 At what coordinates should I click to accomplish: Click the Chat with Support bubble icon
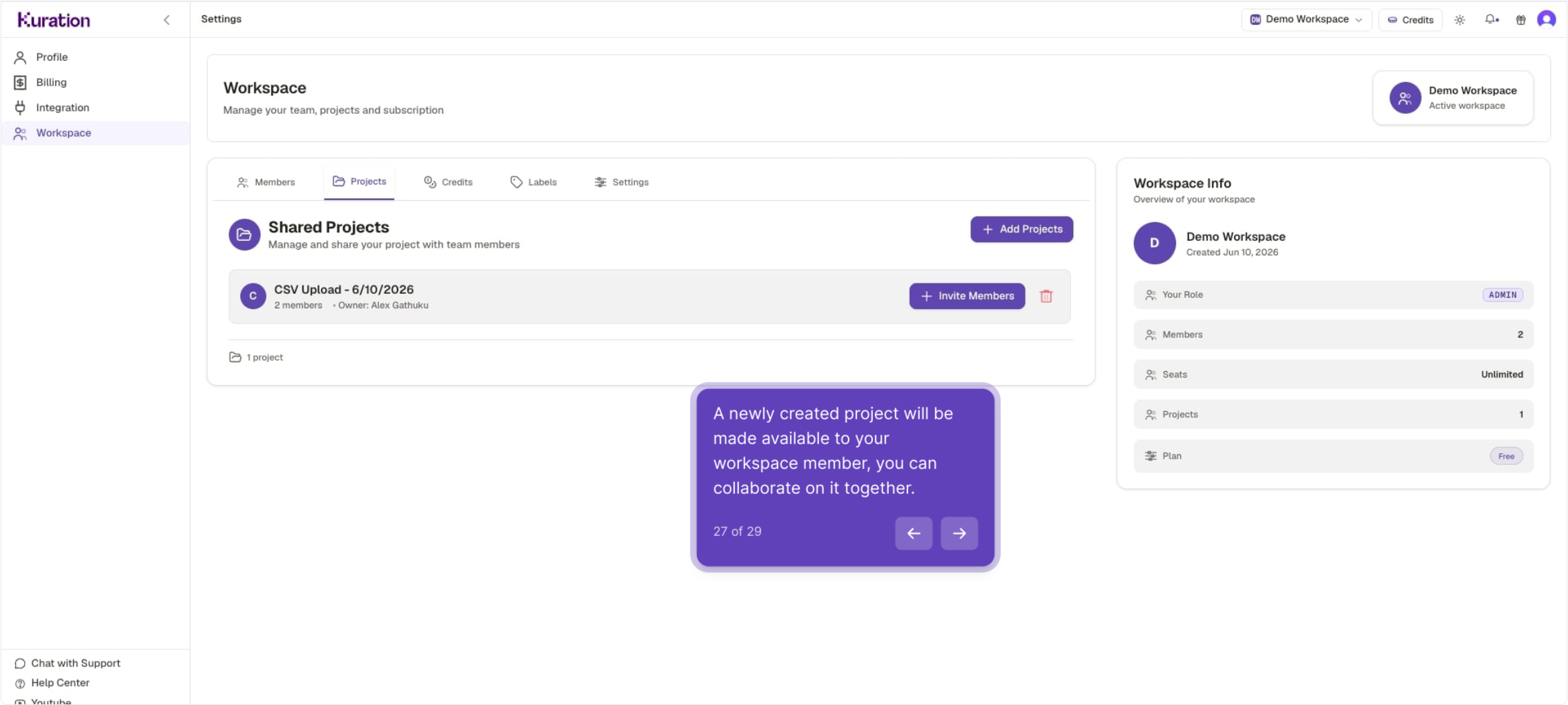(x=20, y=664)
